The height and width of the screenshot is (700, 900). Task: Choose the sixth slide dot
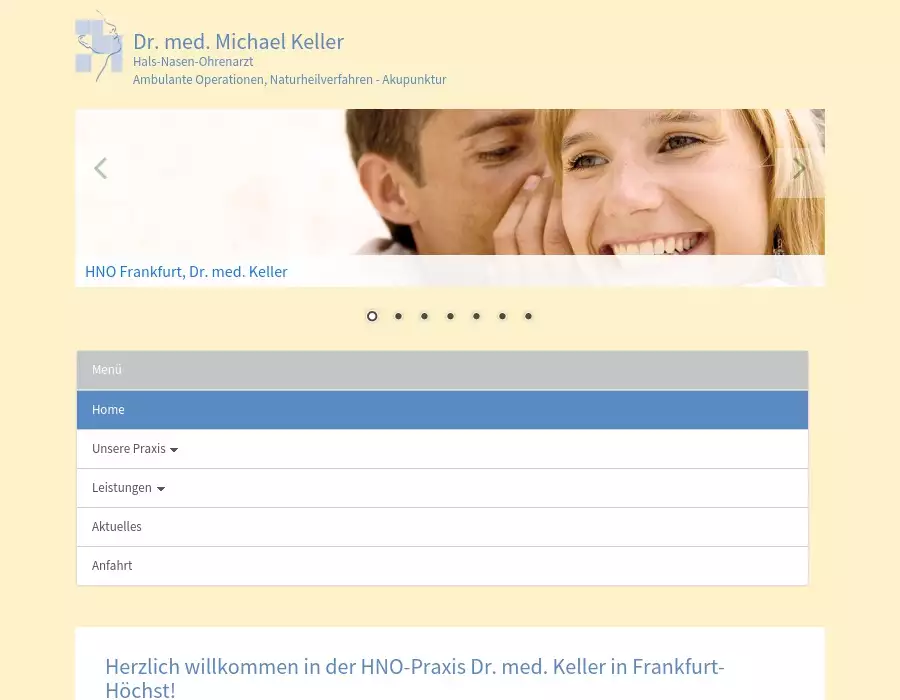[x=502, y=316]
